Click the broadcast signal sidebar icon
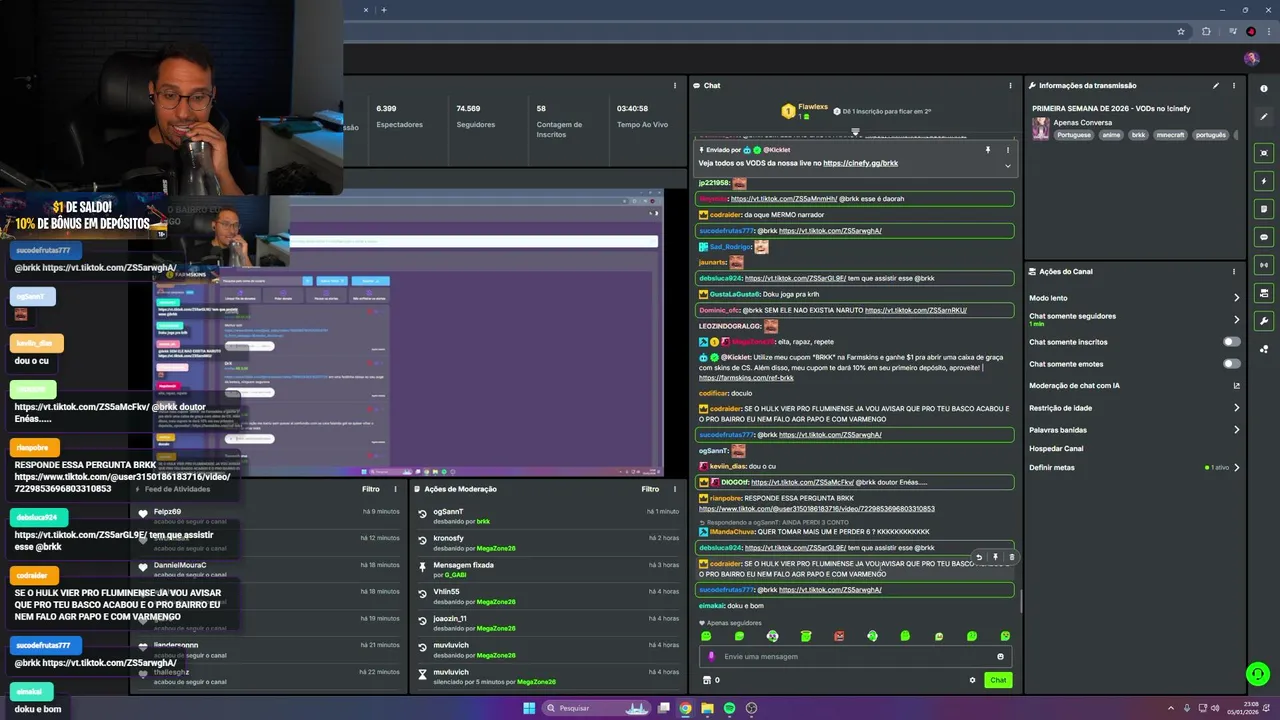 coord(1264,265)
